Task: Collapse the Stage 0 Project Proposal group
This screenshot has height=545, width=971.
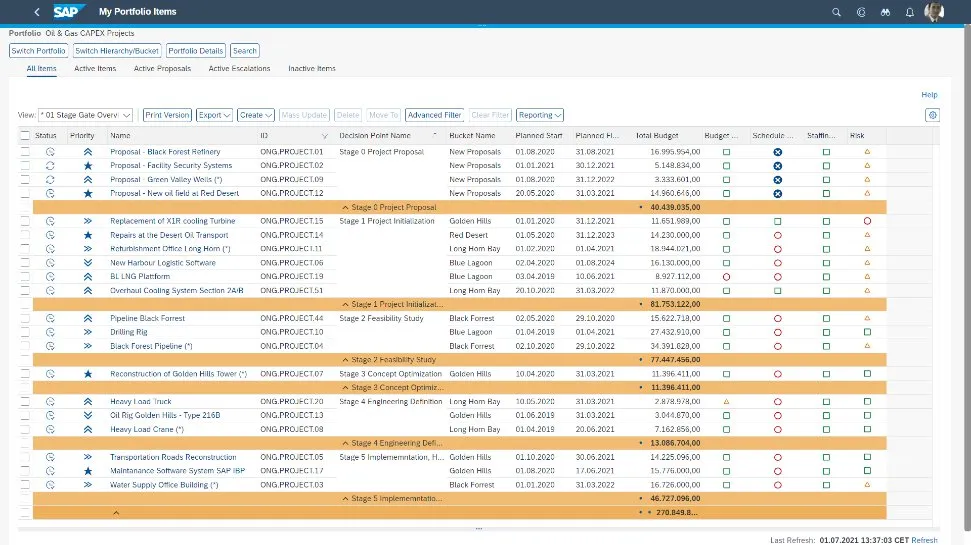Action: pos(346,207)
